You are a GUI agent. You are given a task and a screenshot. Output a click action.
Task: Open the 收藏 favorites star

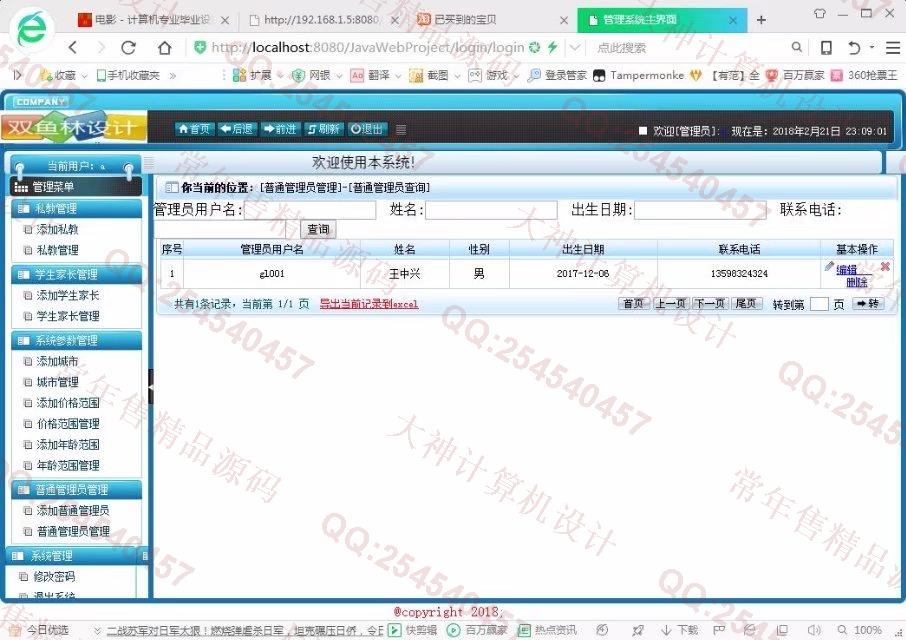tap(57, 75)
